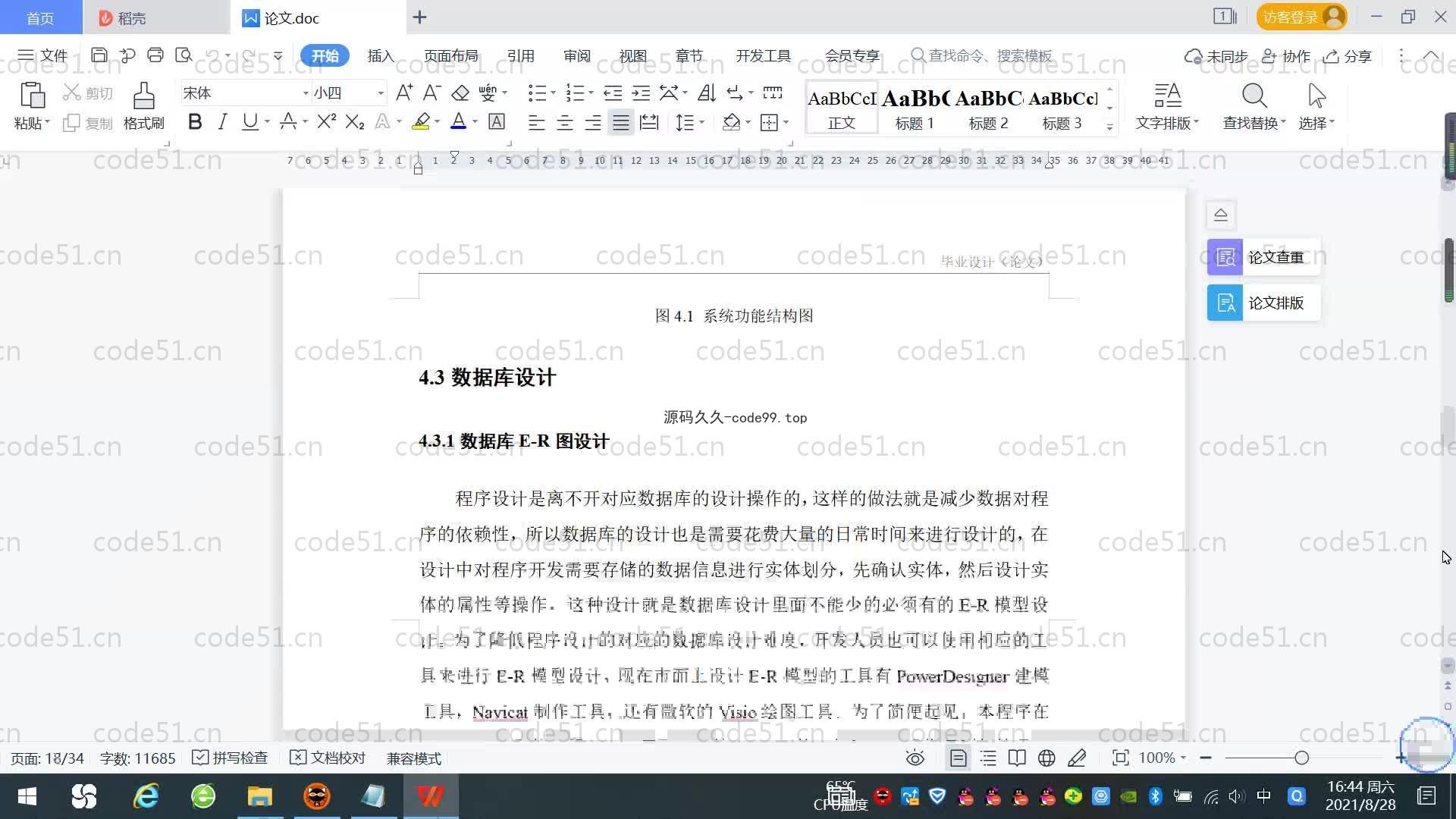Open the 插入 ribbon tab
The height and width of the screenshot is (819, 1456).
click(x=381, y=56)
